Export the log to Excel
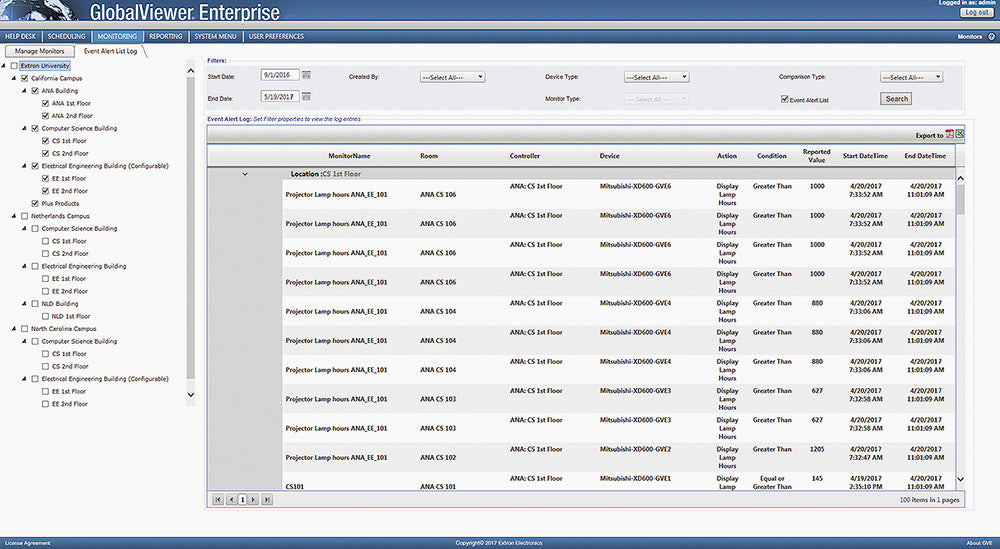 (960, 135)
